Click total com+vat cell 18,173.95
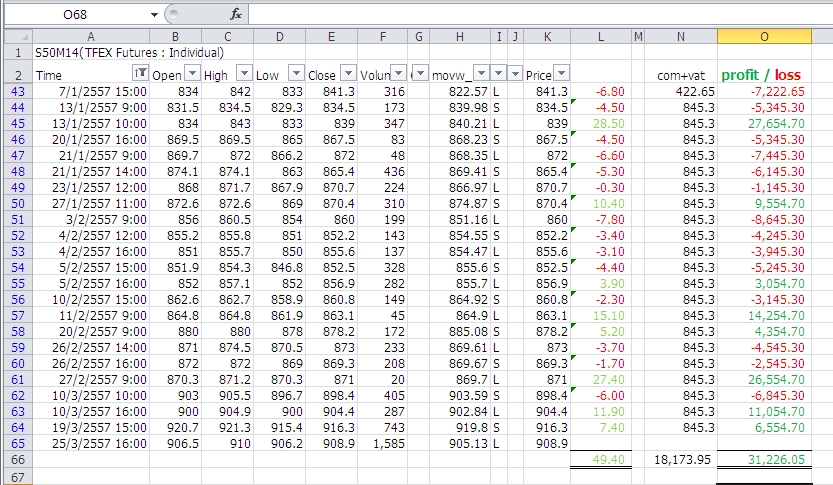This screenshot has height=485, width=833. (681, 460)
